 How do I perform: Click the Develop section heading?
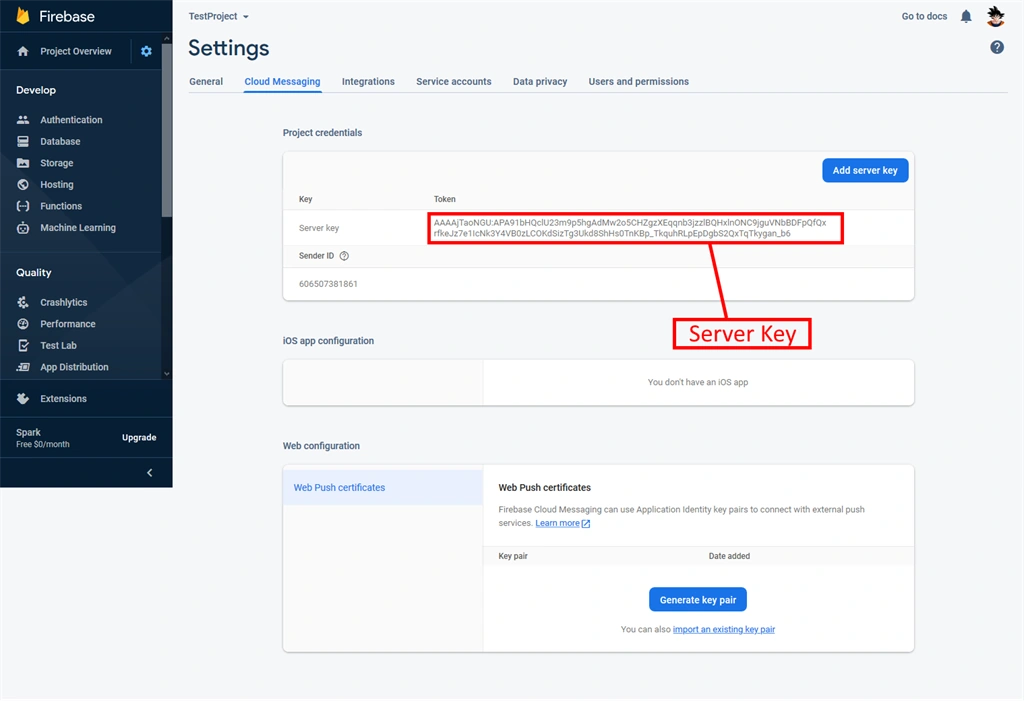click(x=36, y=90)
